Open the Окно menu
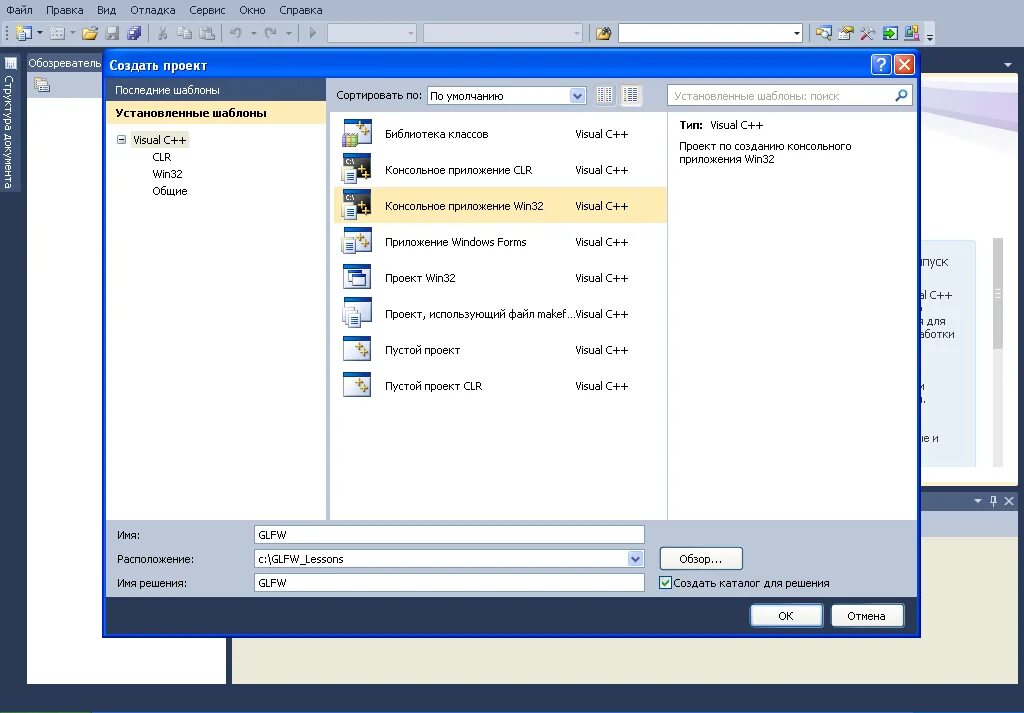This screenshot has width=1024, height=713. pyautogui.click(x=252, y=10)
